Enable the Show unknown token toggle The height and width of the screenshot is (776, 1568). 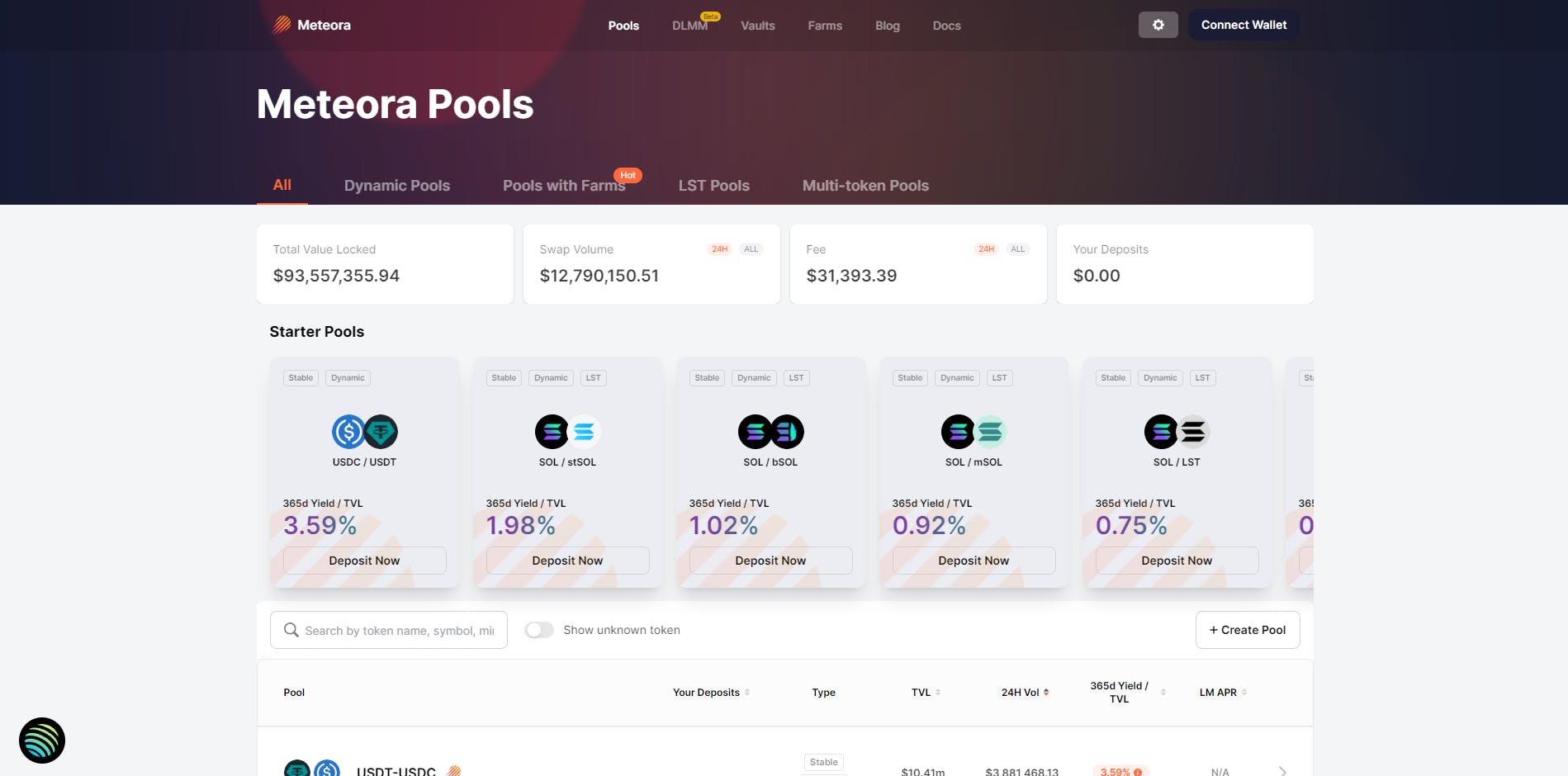[x=539, y=629]
